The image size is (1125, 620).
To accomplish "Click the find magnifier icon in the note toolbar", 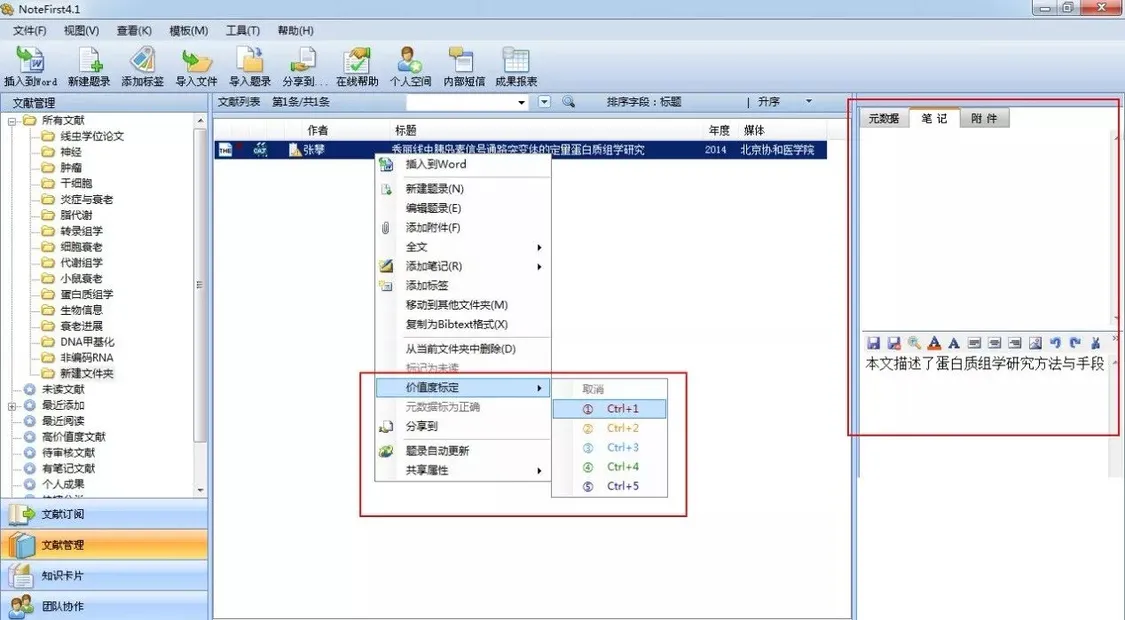I will point(914,343).
